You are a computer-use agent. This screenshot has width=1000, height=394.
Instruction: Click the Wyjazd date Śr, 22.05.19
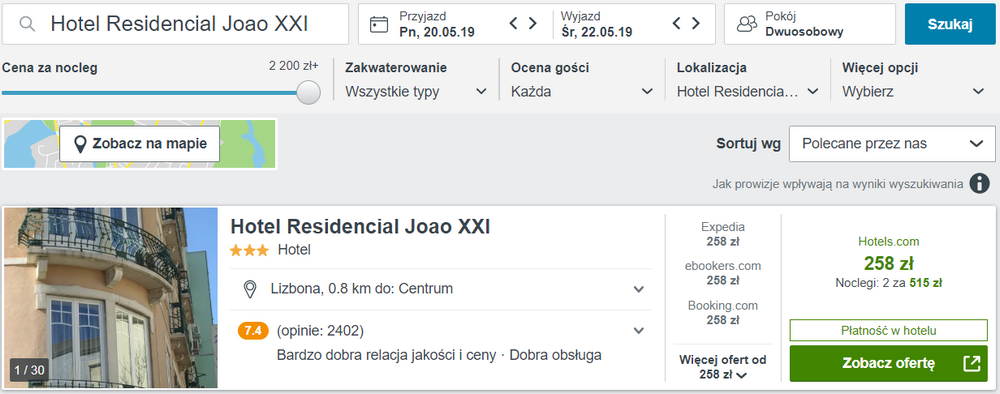[596, 32]
